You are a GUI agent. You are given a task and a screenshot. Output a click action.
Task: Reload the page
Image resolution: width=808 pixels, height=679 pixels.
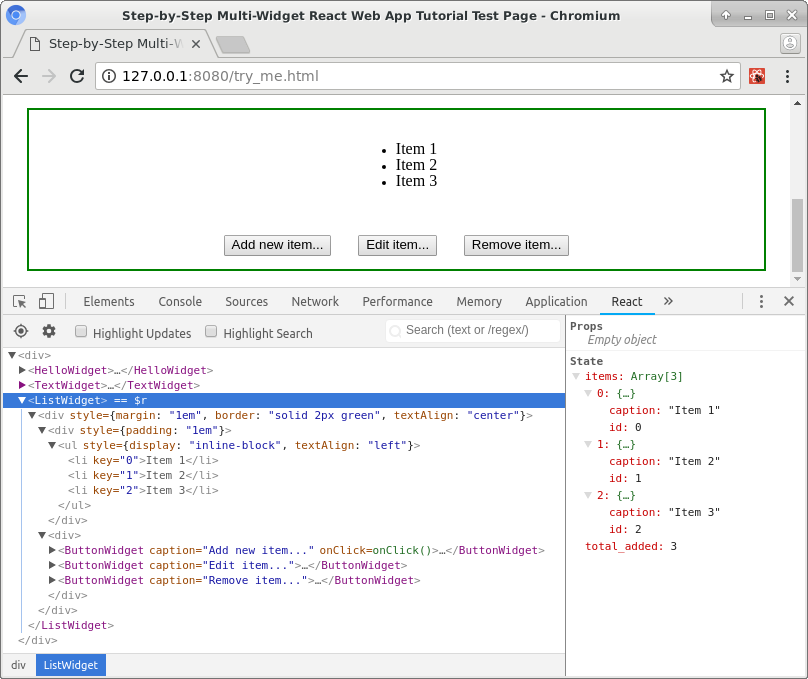[x=77, y=76]
